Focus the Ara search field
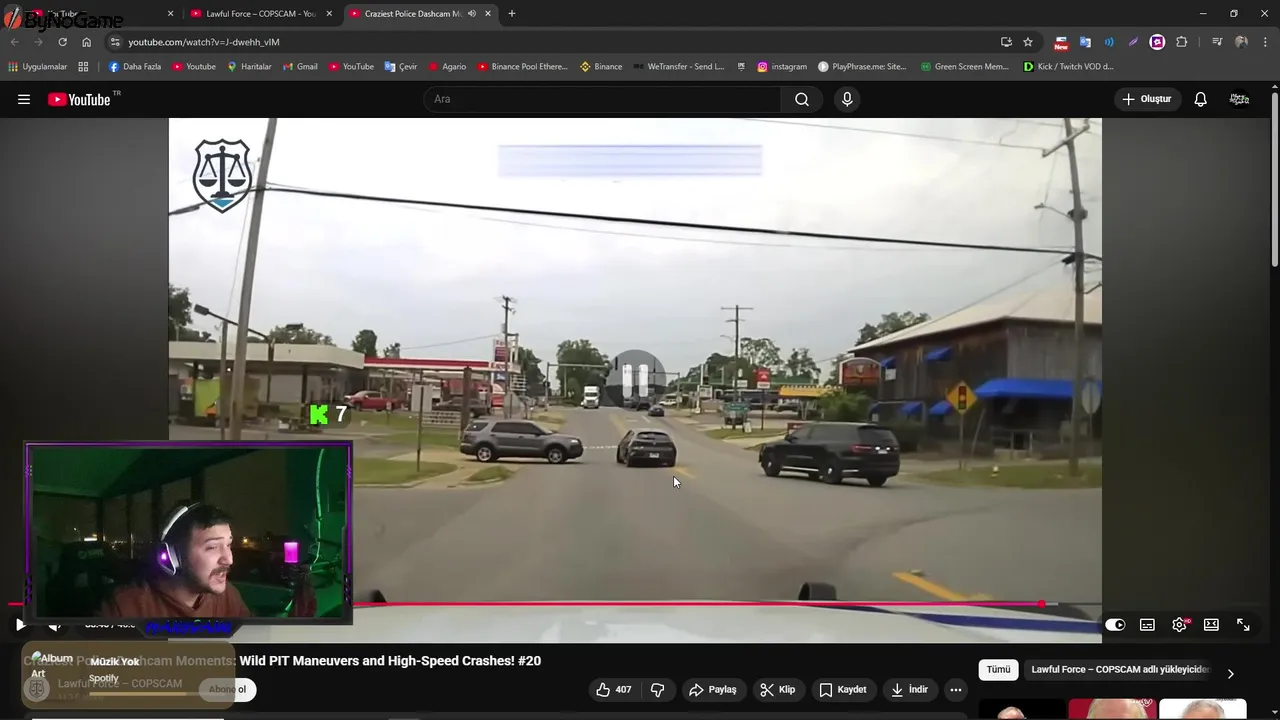 603,99
